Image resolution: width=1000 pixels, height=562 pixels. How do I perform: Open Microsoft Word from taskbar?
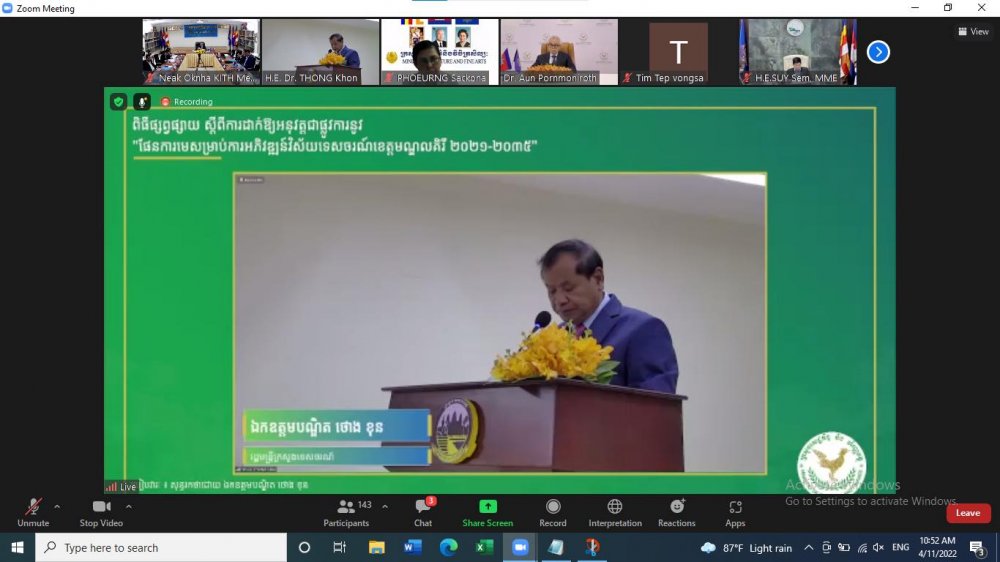coord(413,548)
